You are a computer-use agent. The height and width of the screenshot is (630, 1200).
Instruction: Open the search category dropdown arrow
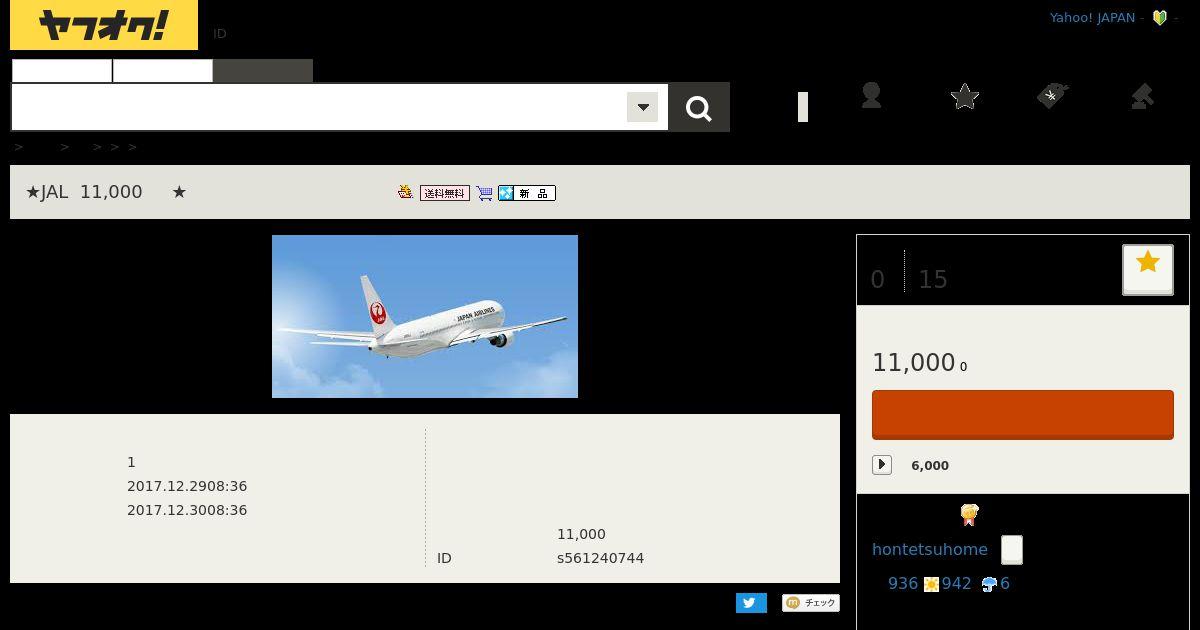[x=643, y=107]
